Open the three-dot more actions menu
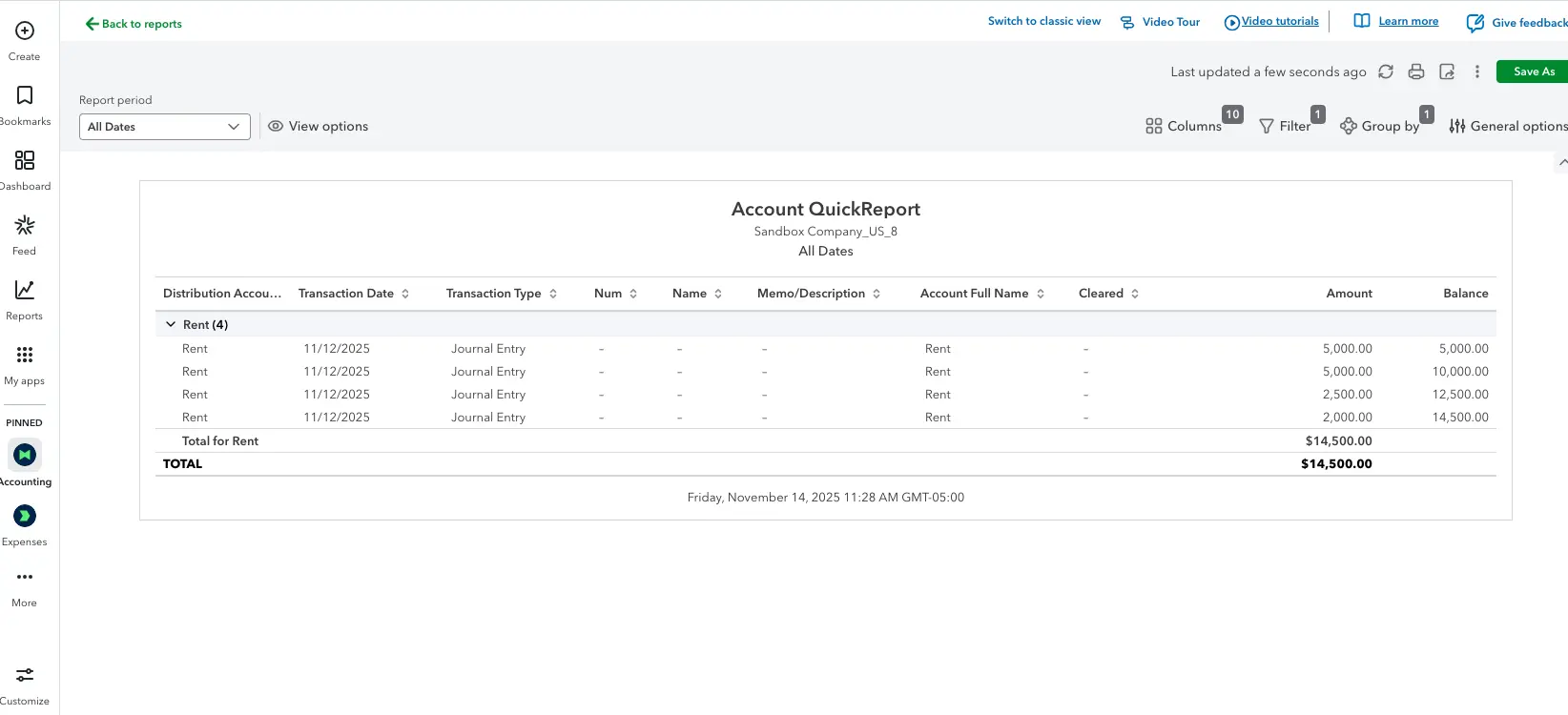 coord(1477,71)
